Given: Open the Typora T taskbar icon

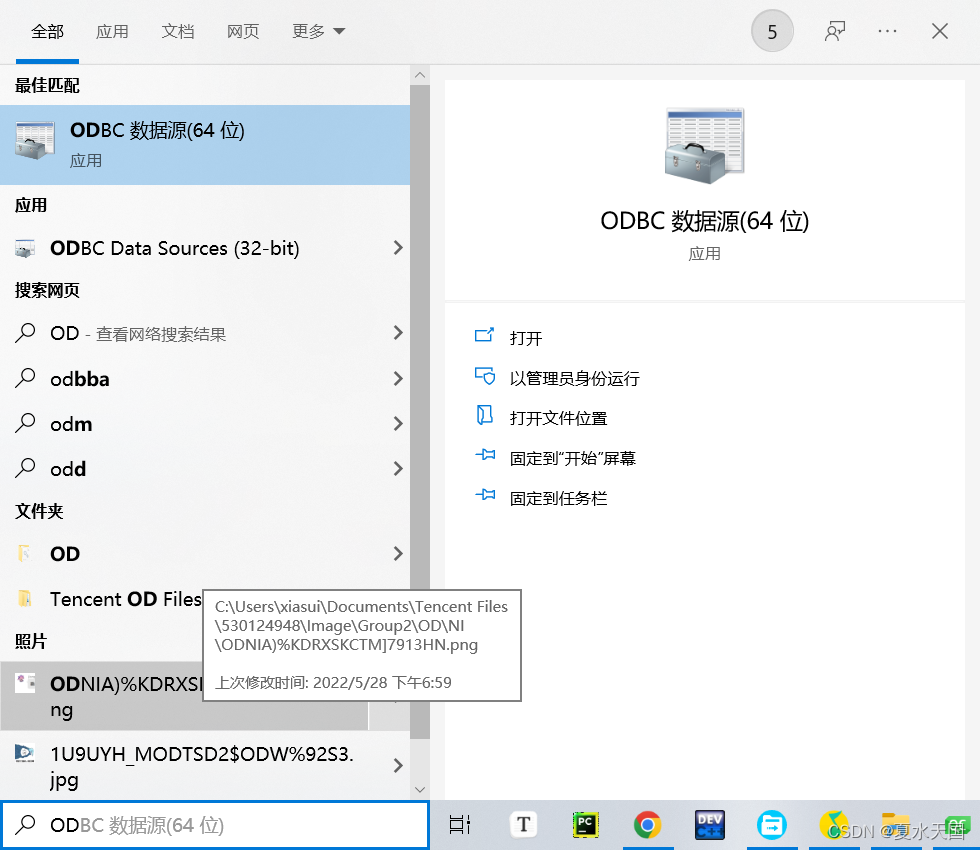Looking at the screenshot, I should pos(523,825).
